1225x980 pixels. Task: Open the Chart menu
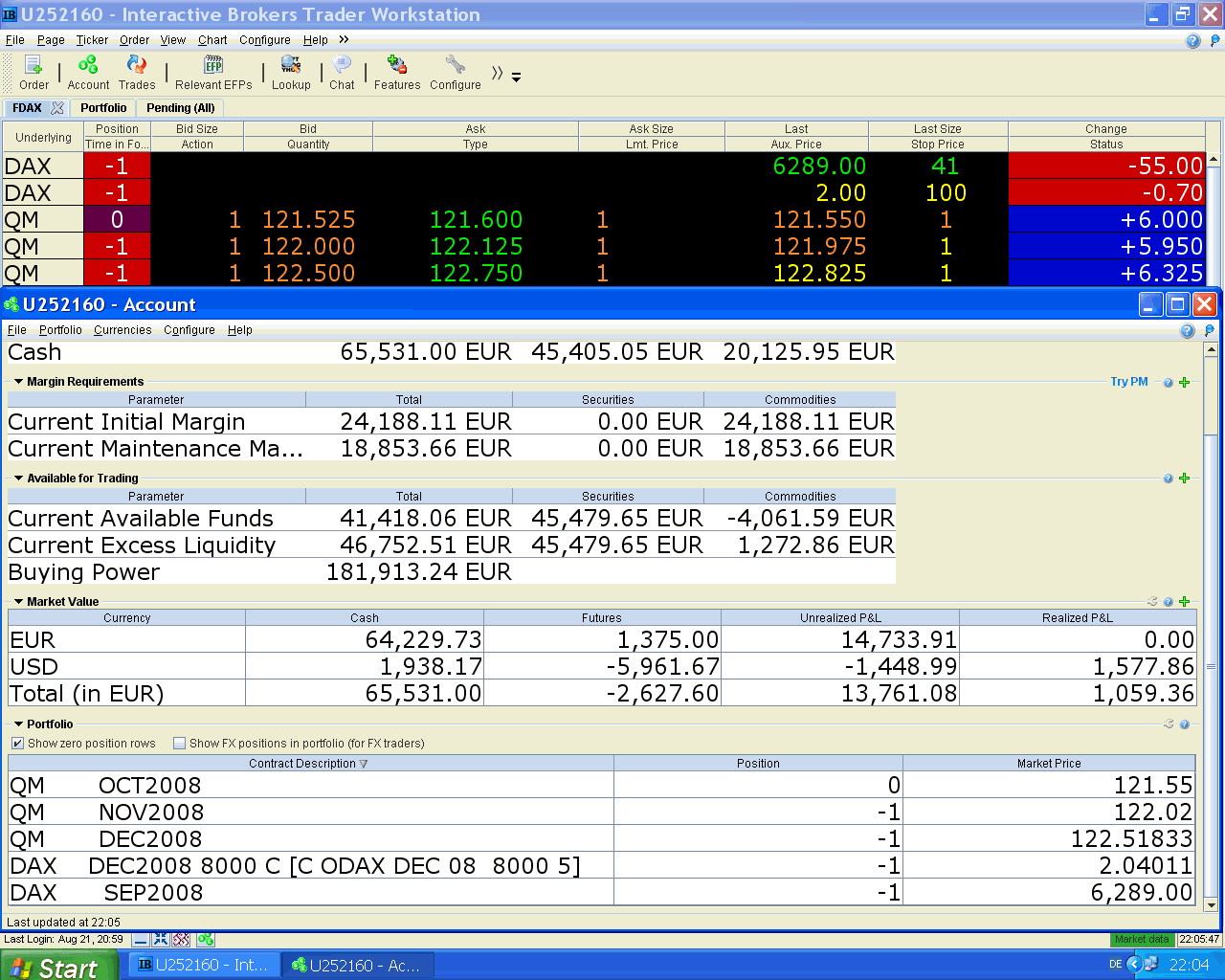tap(212, 40)
